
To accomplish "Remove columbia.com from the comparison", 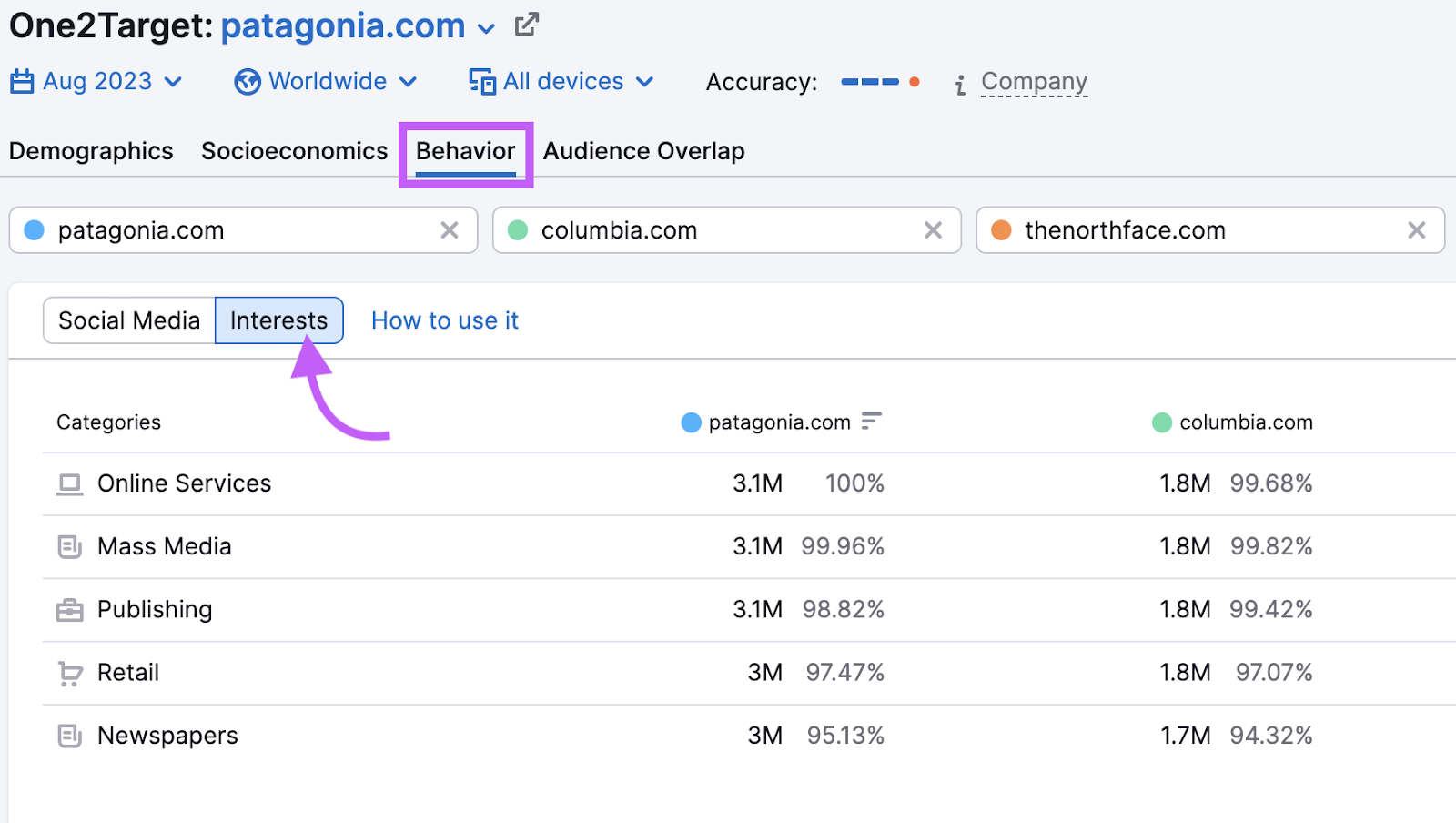I will tap(933, 230).
